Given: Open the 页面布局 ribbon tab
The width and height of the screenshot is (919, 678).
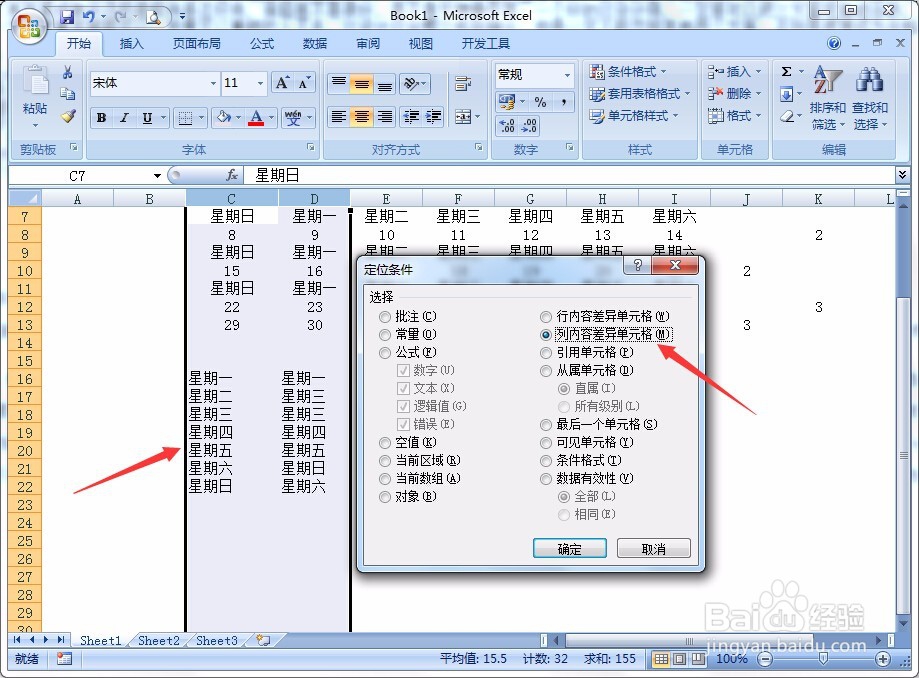Looking at the screenshot, I should click(x=196, y=43).
